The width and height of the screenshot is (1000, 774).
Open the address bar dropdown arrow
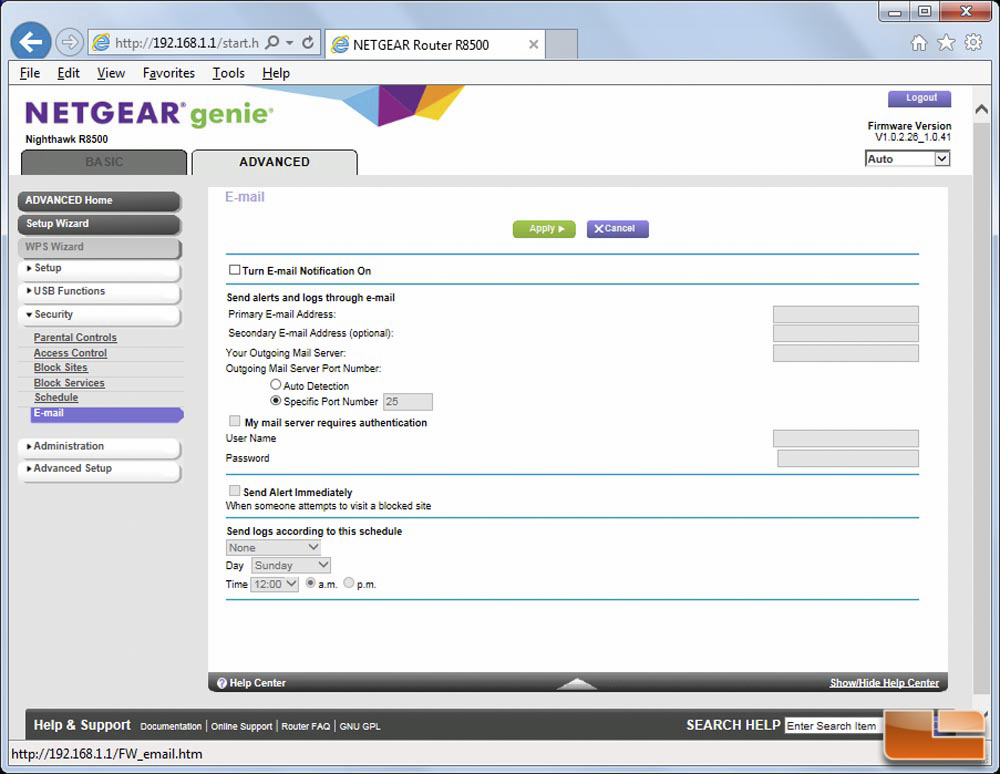point(290,43)
